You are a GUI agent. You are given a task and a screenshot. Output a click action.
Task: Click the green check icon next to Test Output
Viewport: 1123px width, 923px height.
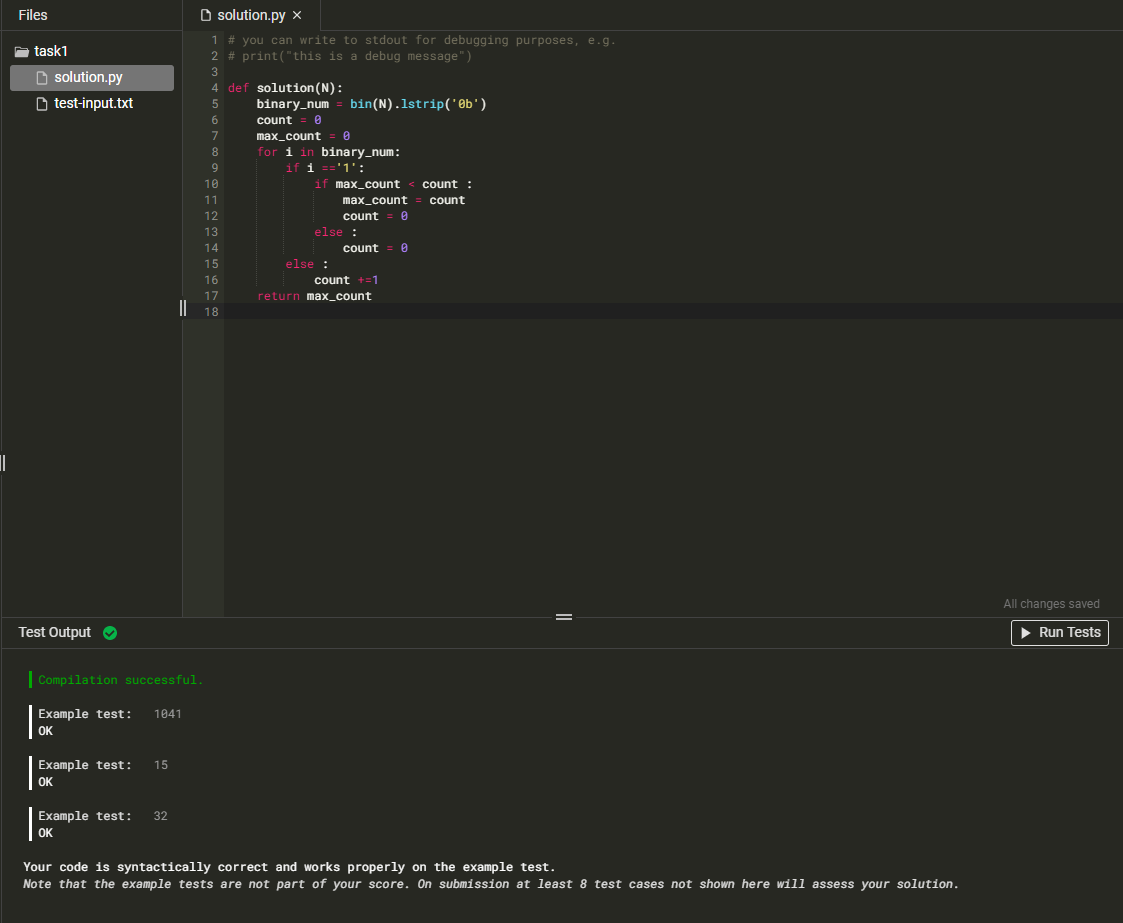[x=109, y=632]
